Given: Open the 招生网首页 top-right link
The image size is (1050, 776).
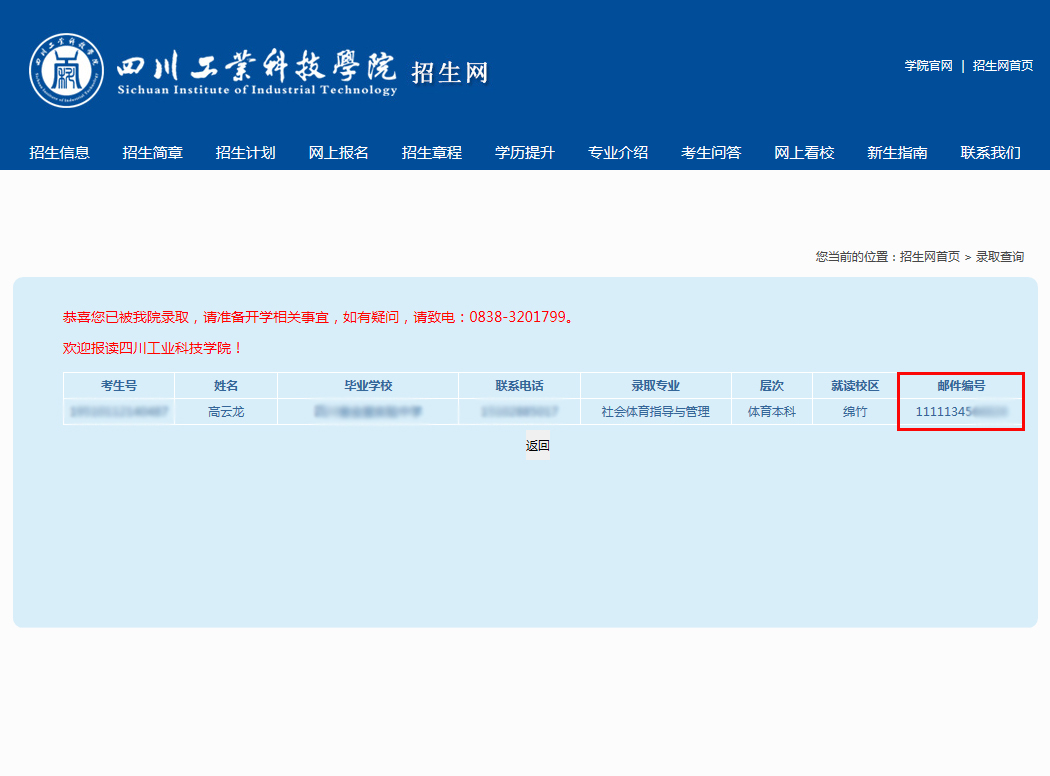Looking at the screenshot, I should click(1002, 66).
